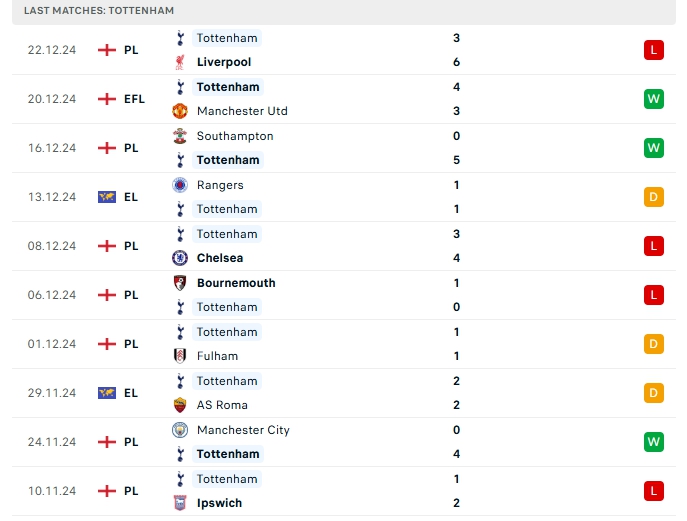Click the EFL competition label on 20.12.24
The image size is (687, 521).
tap(134, 99)
